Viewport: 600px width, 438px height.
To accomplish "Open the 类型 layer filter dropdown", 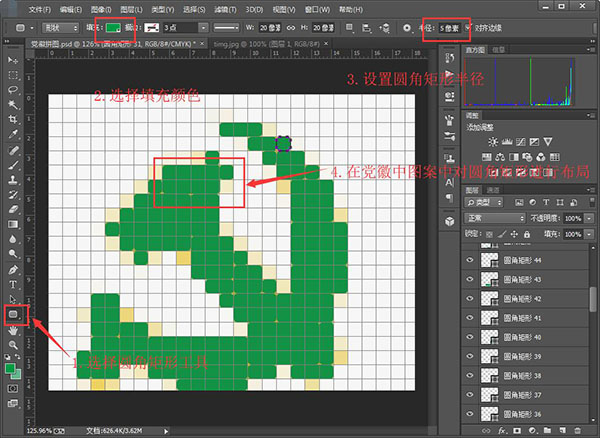I will coord(484,202).
